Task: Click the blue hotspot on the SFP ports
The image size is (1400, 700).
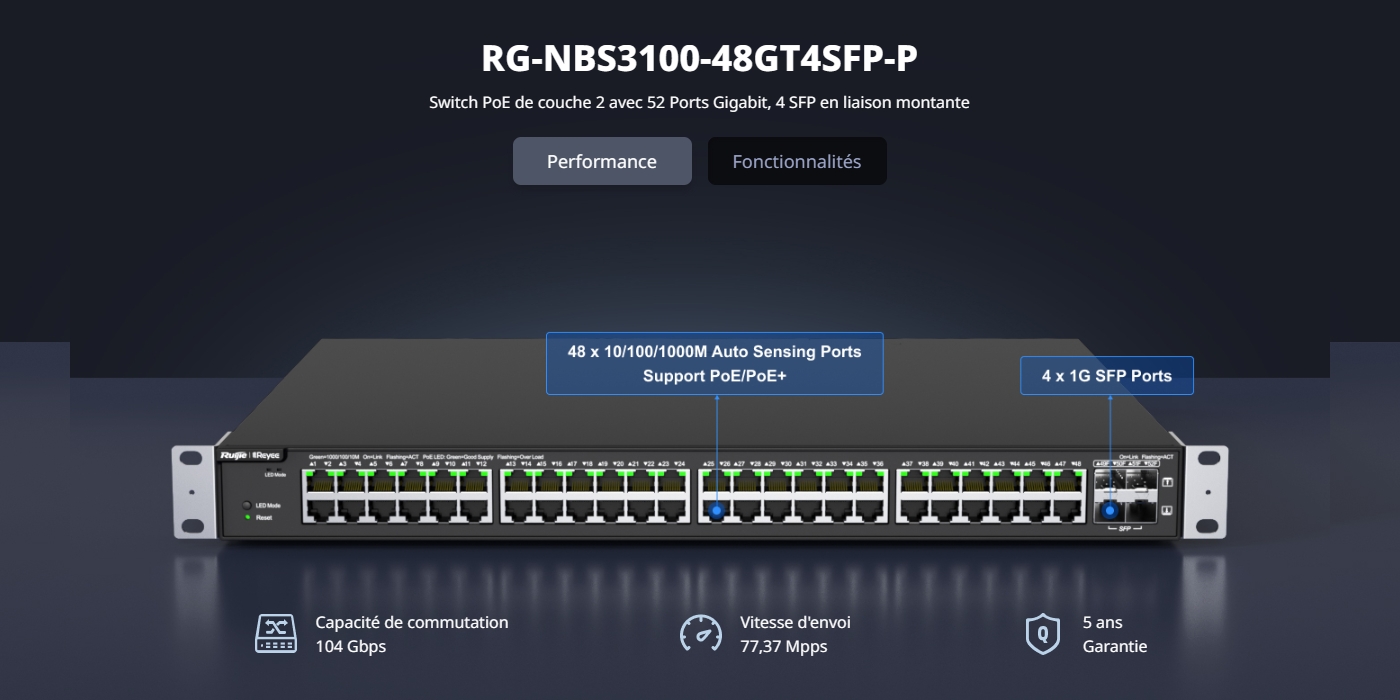Action: 1109,510
